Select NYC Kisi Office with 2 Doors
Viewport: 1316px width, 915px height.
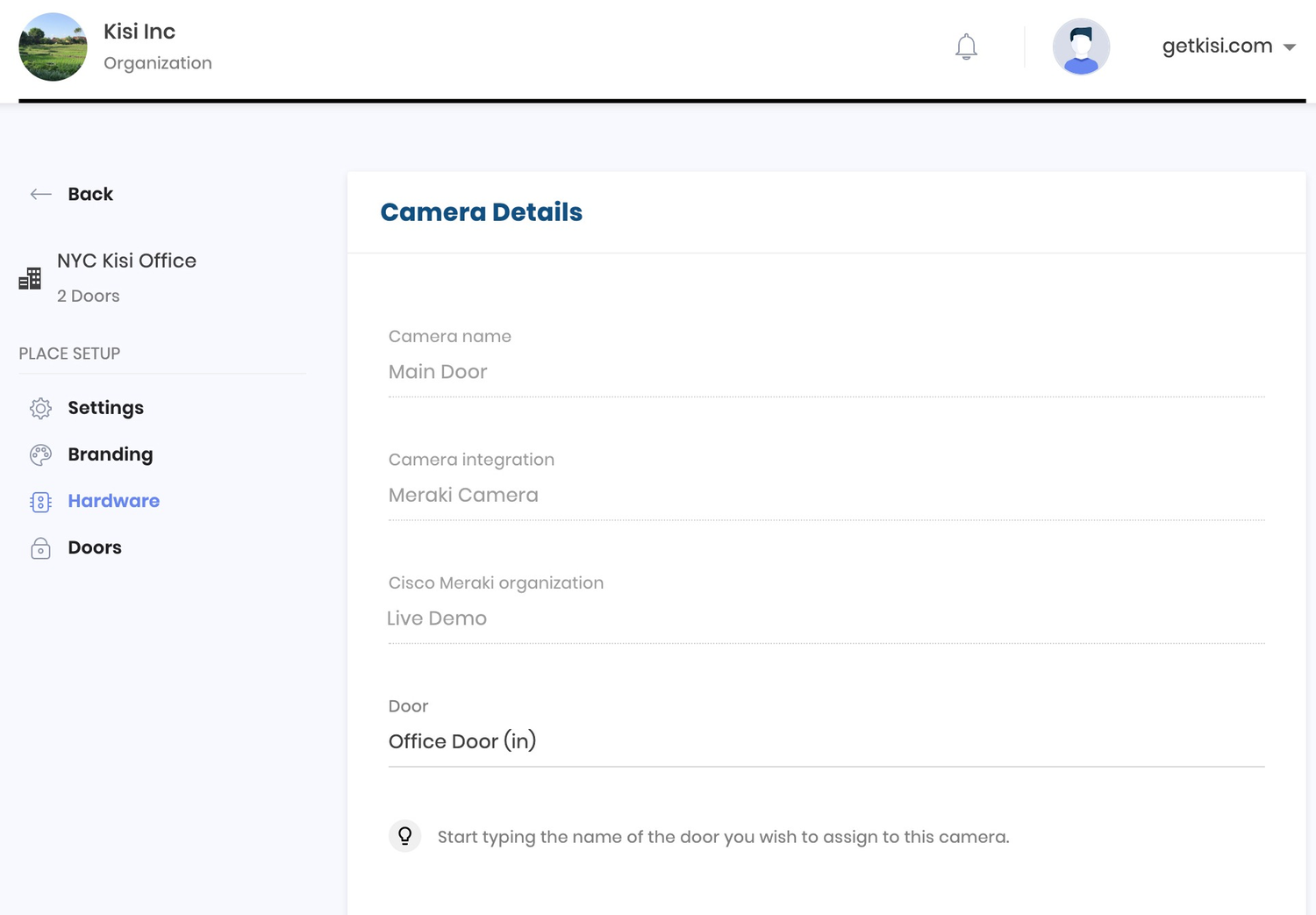tap(126, 277)
